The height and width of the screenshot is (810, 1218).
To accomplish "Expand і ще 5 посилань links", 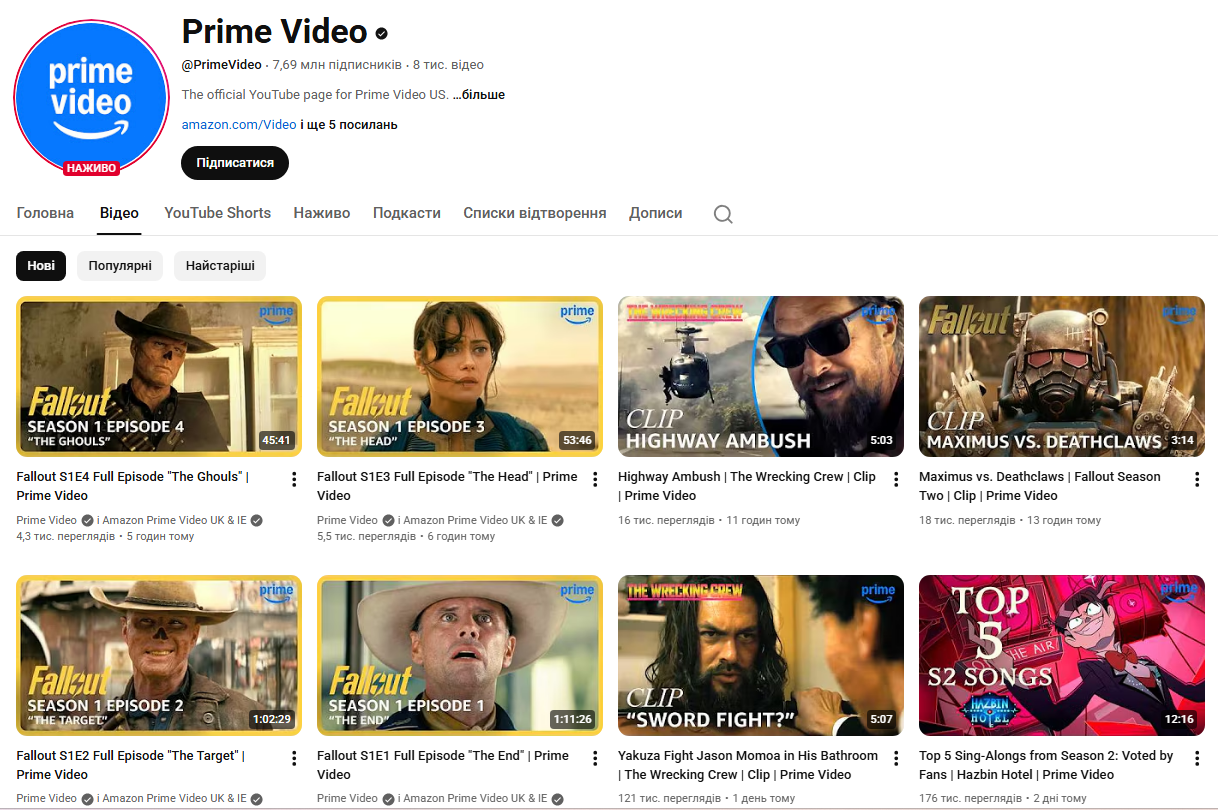I will click(x=352, y=124).
